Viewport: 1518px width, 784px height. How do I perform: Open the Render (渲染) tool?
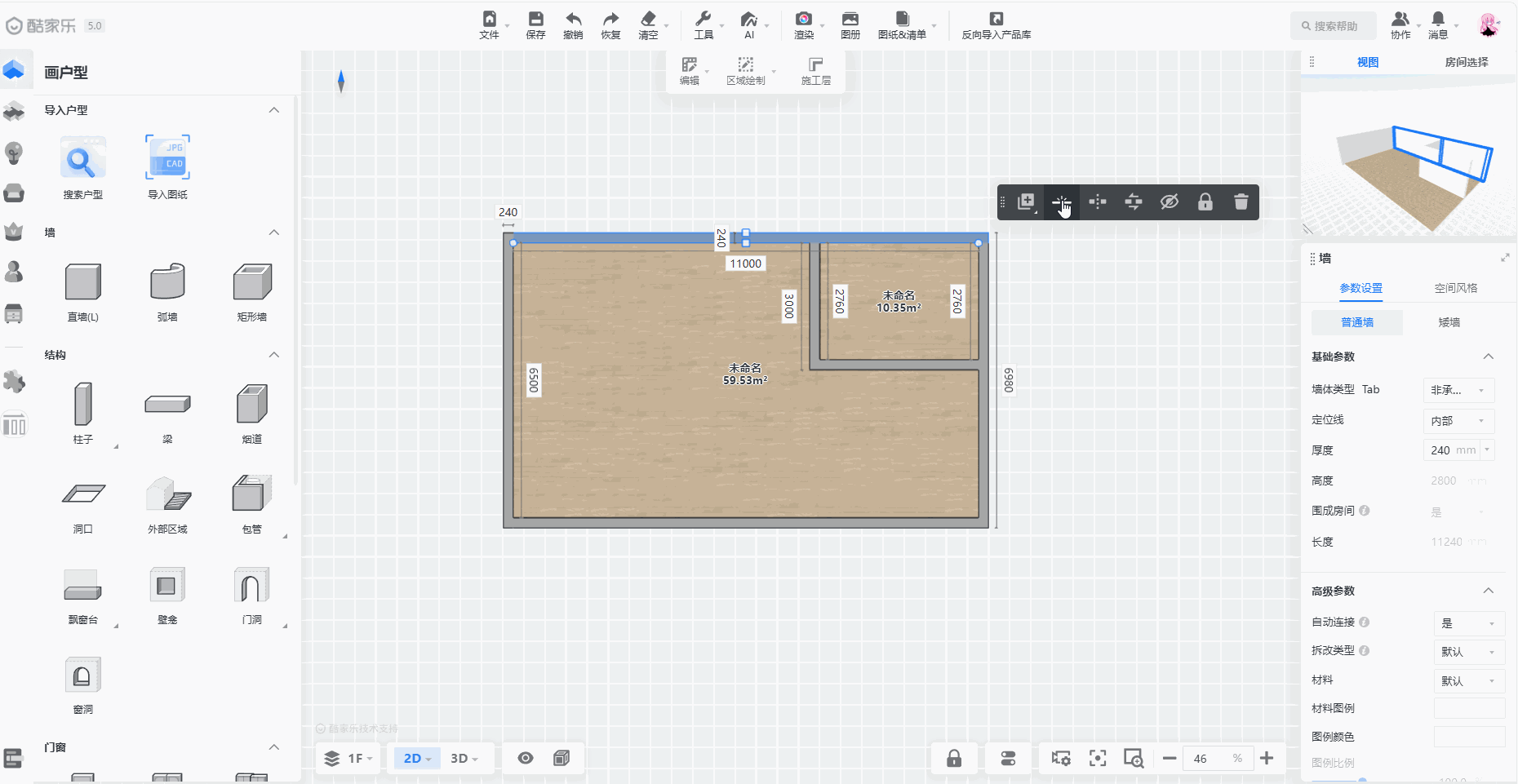click(804, 24)
